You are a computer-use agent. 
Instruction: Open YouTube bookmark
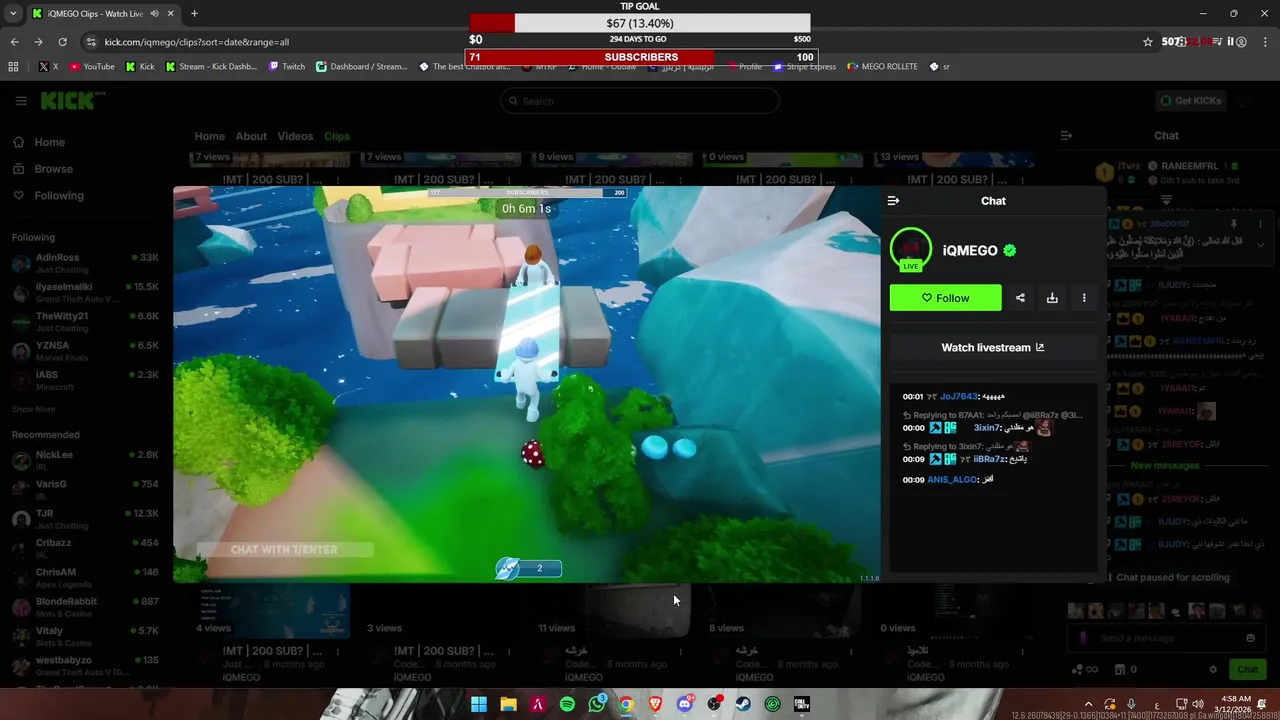pyautogui.click(x=92, y=67)
